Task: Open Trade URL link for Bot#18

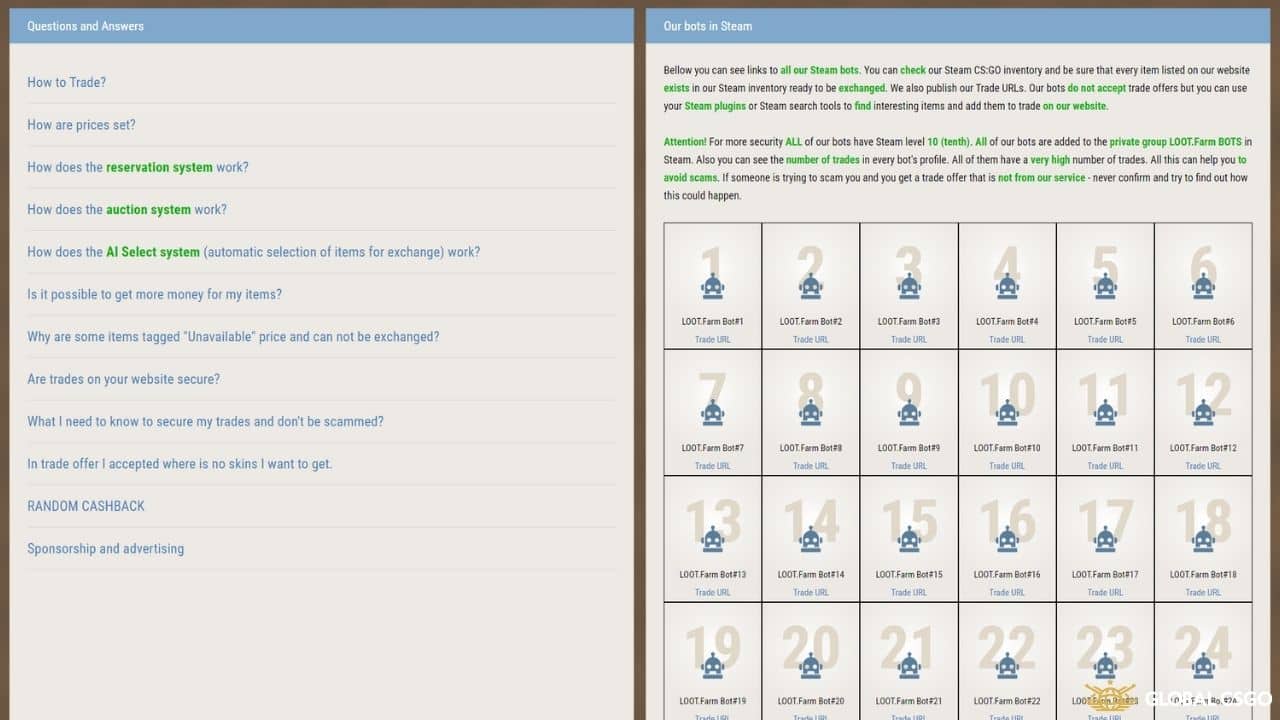Action: (1202, 593)
